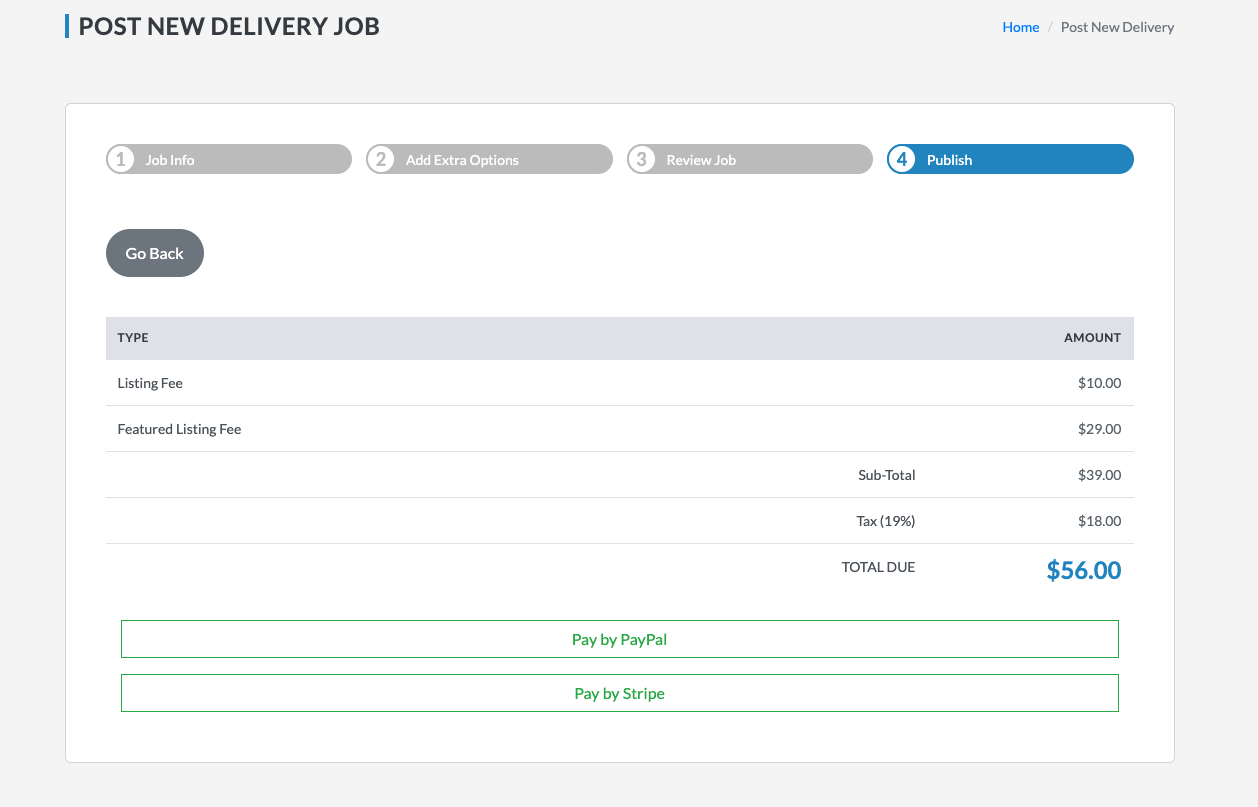The image size is (1258, 807).
Task: Open the Add Extra Options step
Action: tap(462, 160)
